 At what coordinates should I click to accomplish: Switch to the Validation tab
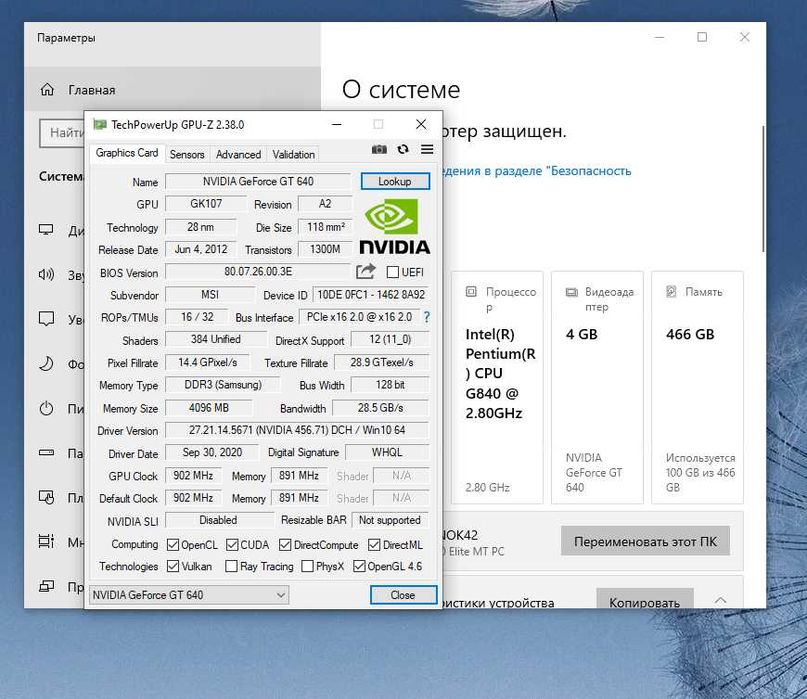[293, 154]
